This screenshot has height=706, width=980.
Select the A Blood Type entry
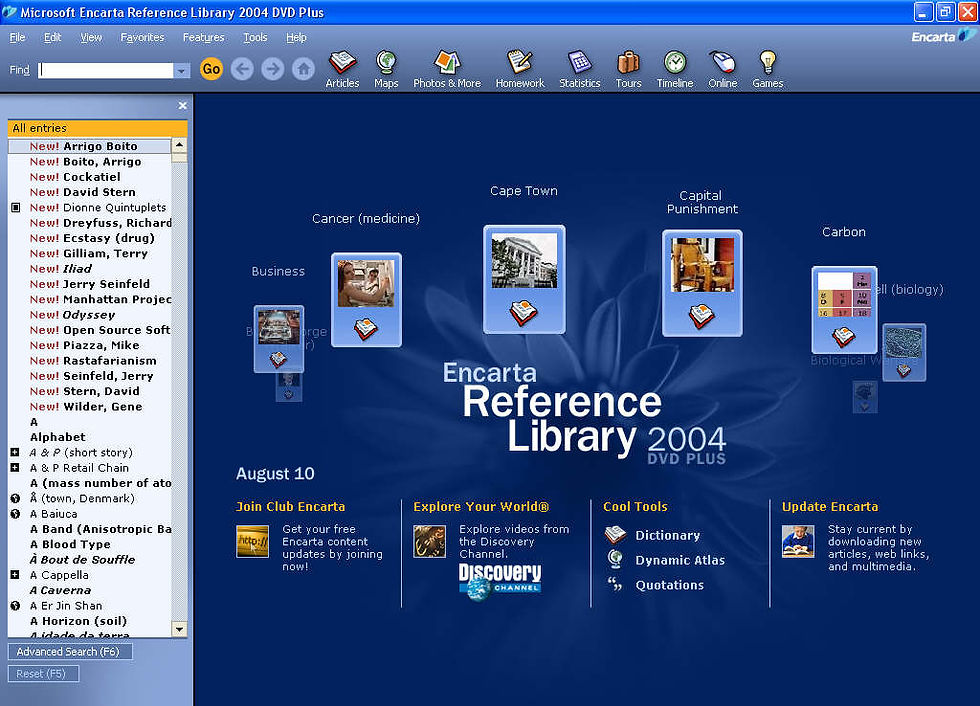[x=89, y=544]
